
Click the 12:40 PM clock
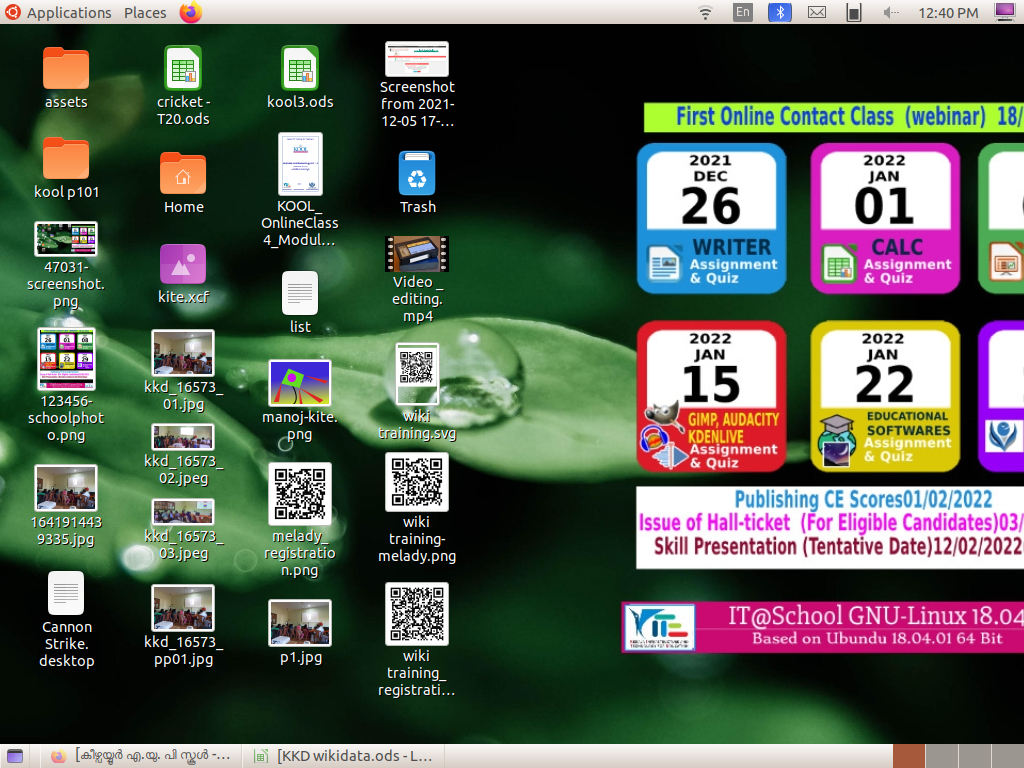click(x=948, y=12)
